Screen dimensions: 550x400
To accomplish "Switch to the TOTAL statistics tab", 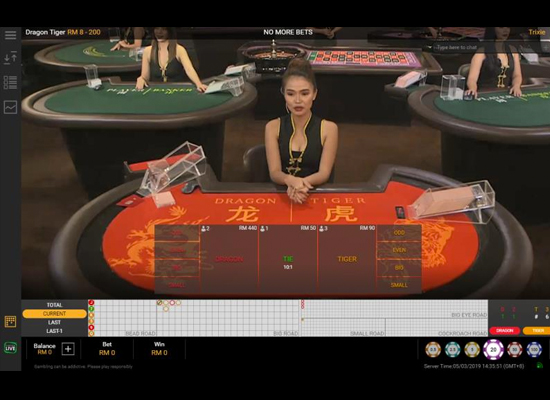I will click(54, 305).
